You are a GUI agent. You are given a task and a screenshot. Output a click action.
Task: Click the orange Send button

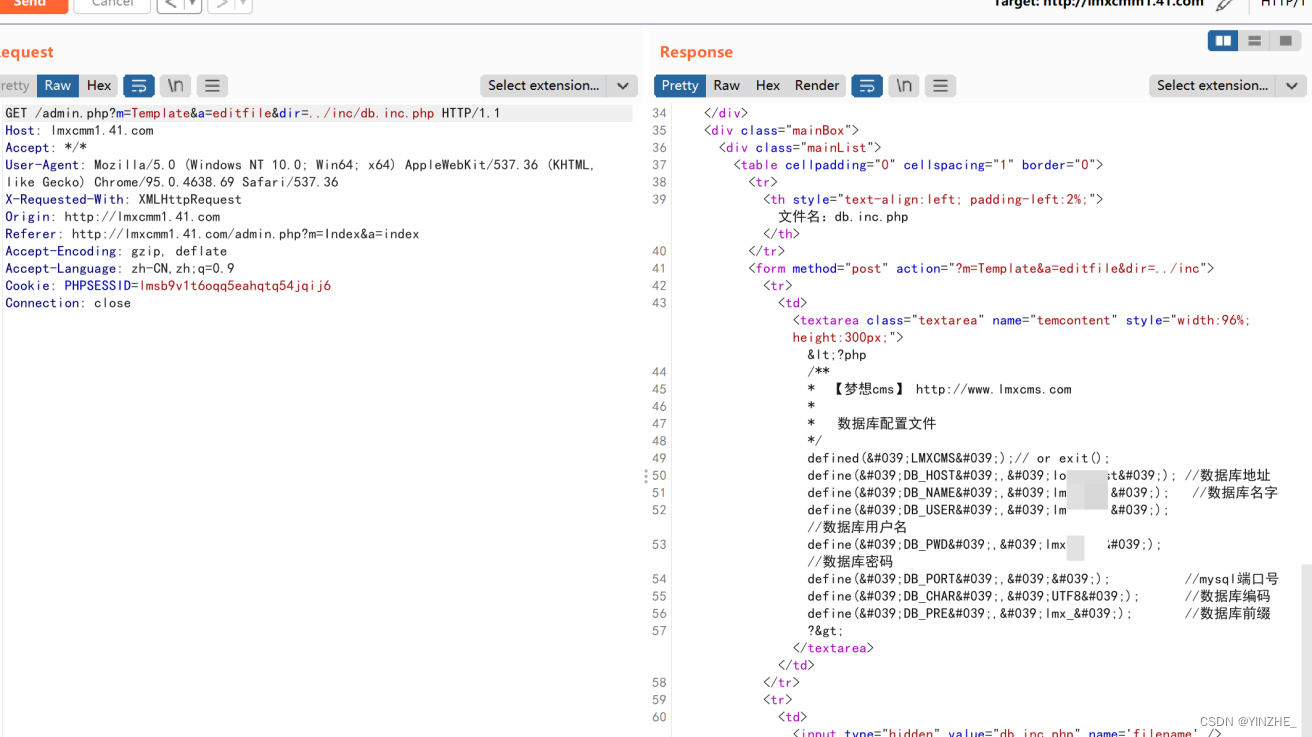click(33, 5)
